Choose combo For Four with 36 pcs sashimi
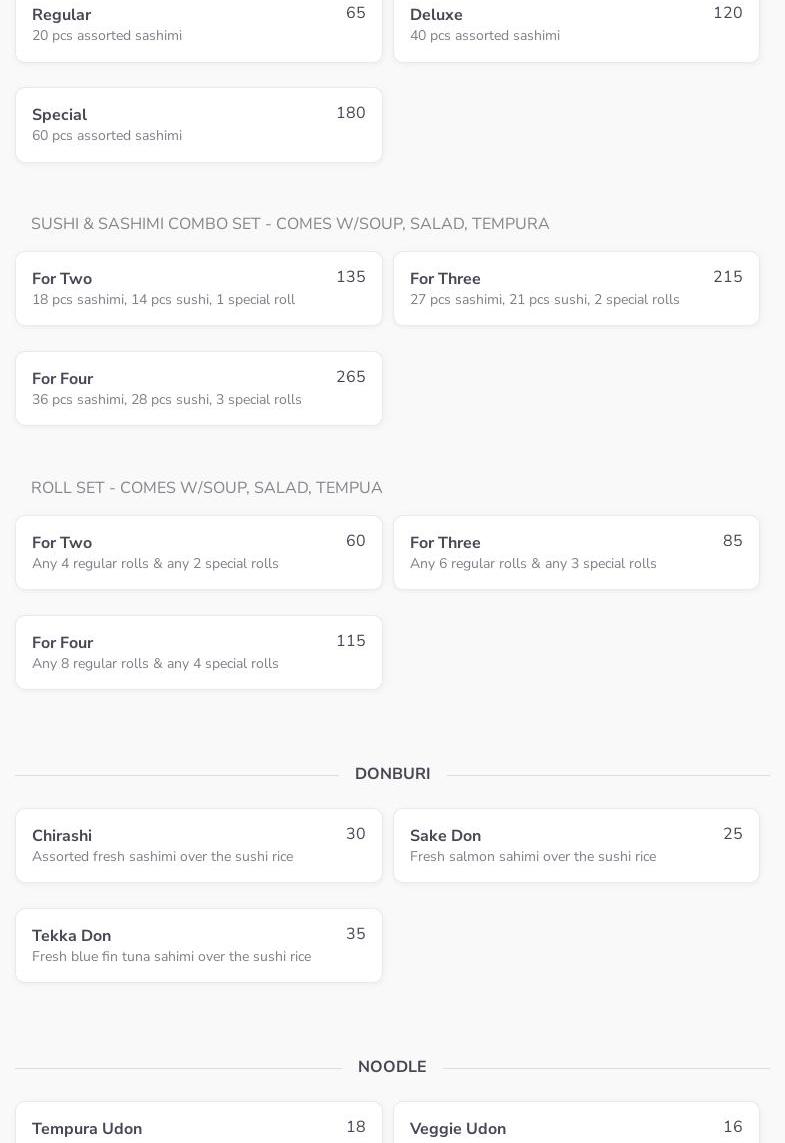This screenshot has height=1143, width=785. (x=198, y=389)
